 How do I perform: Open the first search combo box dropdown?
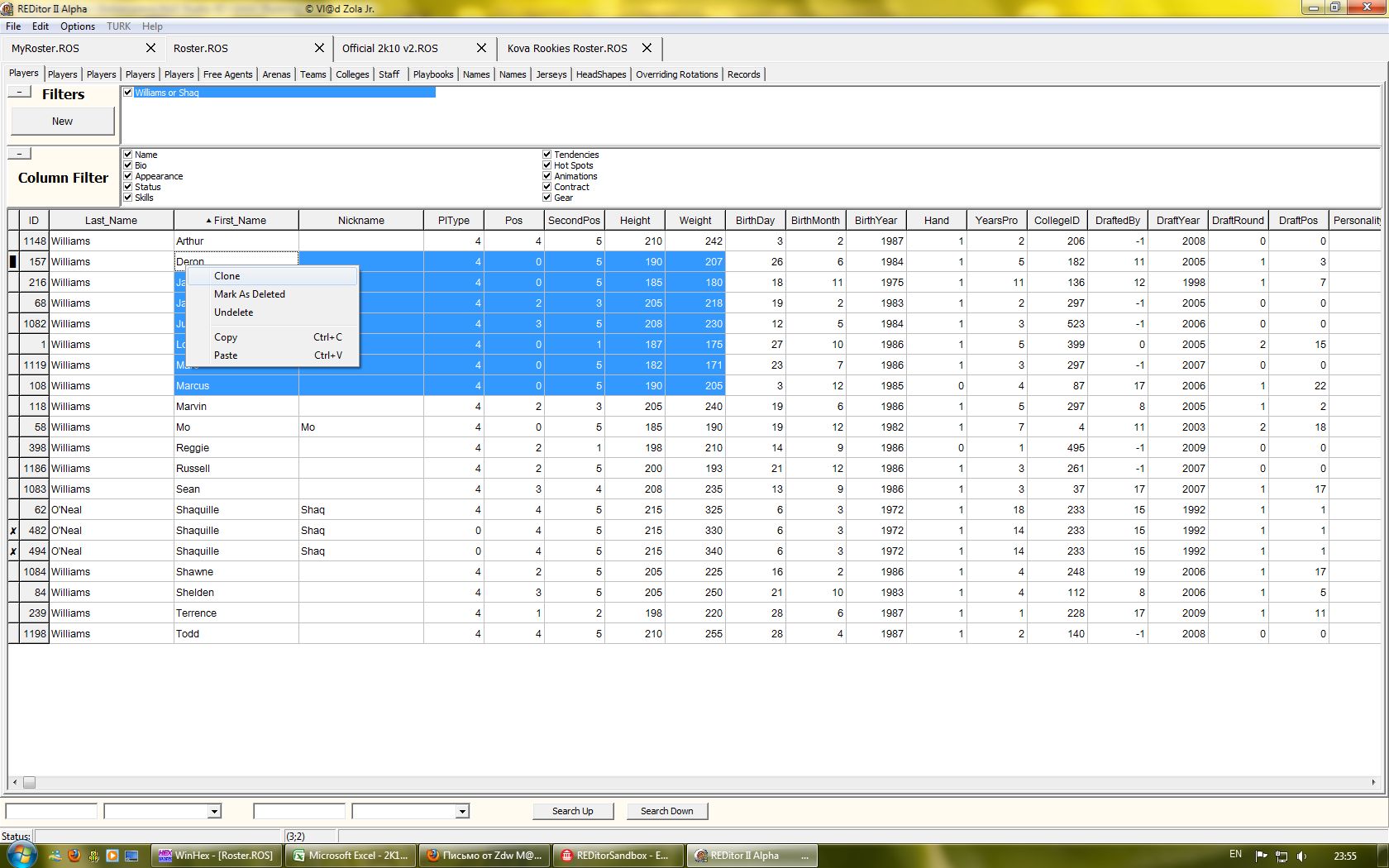(x=214, y=811)
